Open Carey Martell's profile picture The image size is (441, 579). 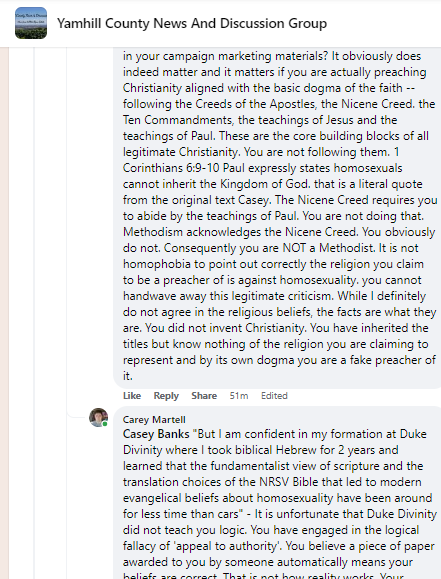pyautogui.click(x=98, y=417)
